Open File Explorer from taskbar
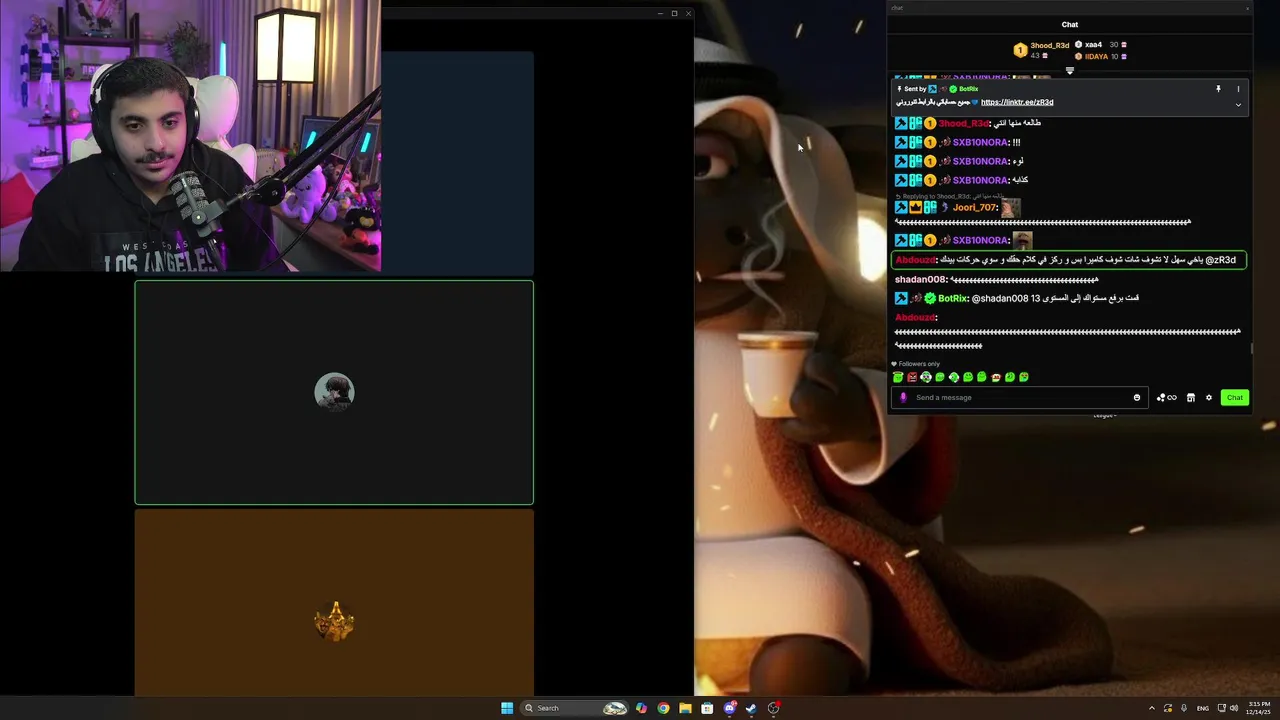1280x720 pixels. (x=685, y=708)
